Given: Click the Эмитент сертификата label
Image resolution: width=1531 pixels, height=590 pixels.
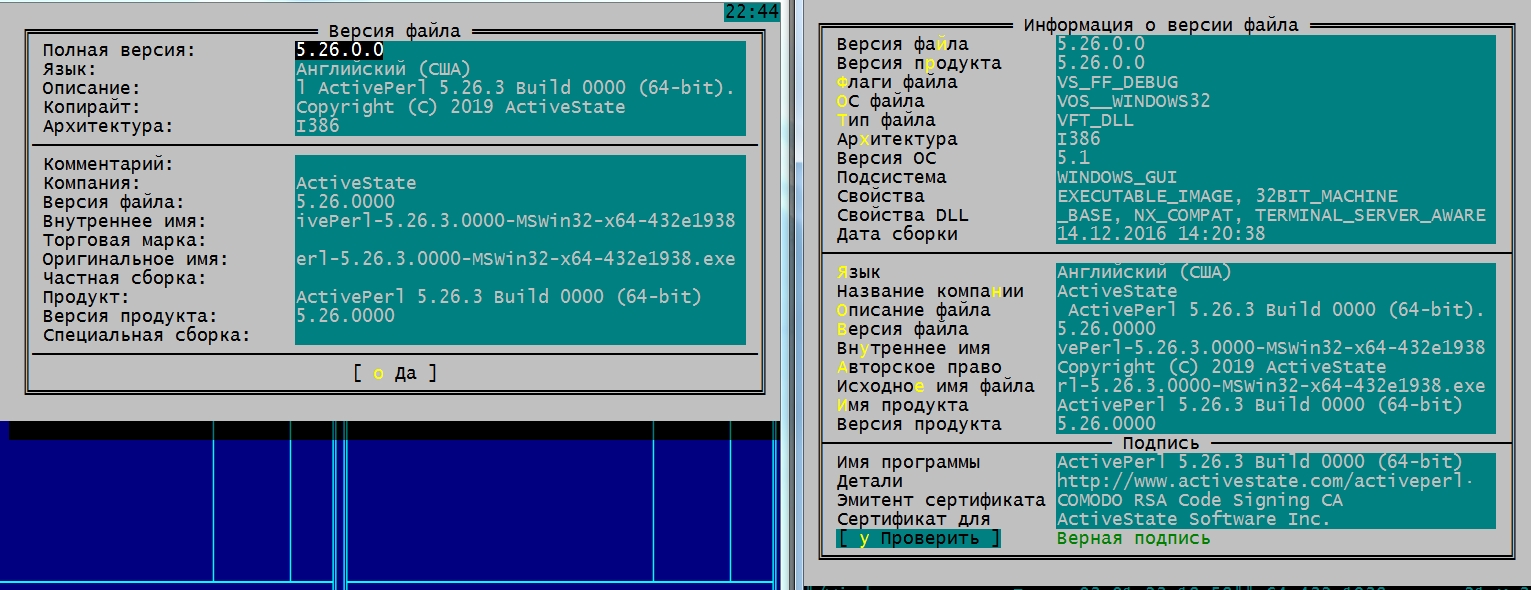Looking at the screenshot, I should (941, 500).
